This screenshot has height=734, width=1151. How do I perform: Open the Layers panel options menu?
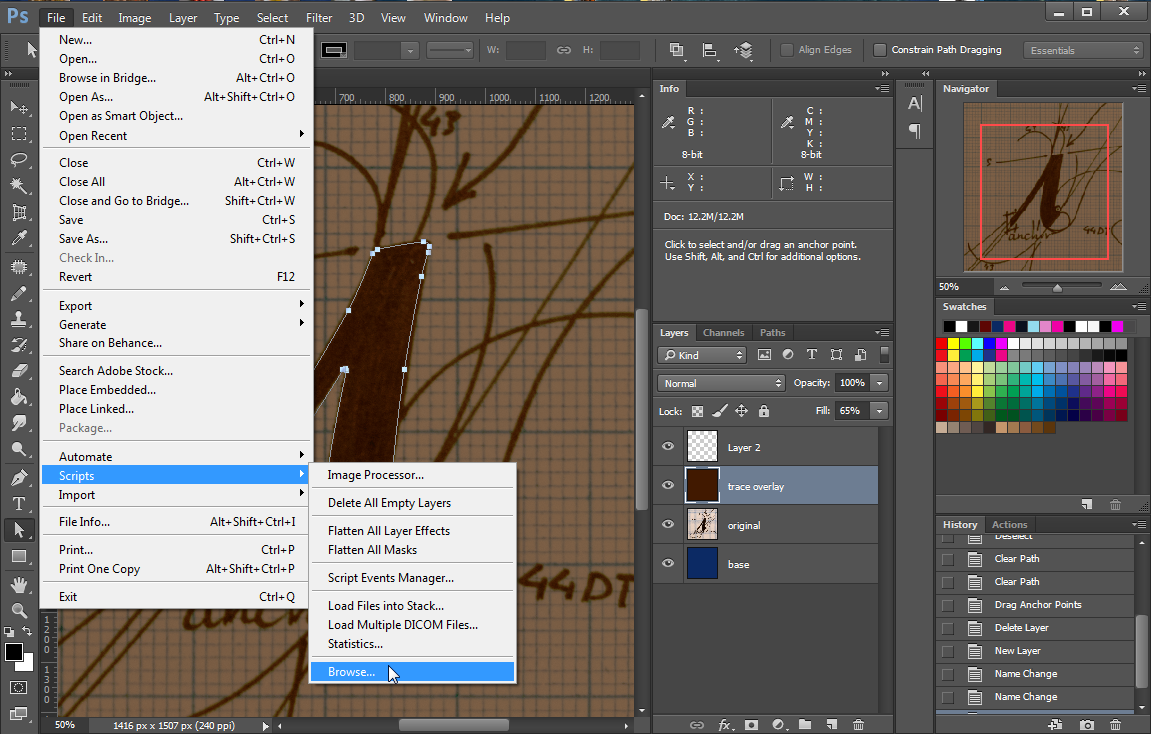pyautogui.click(x=882, y=333)
